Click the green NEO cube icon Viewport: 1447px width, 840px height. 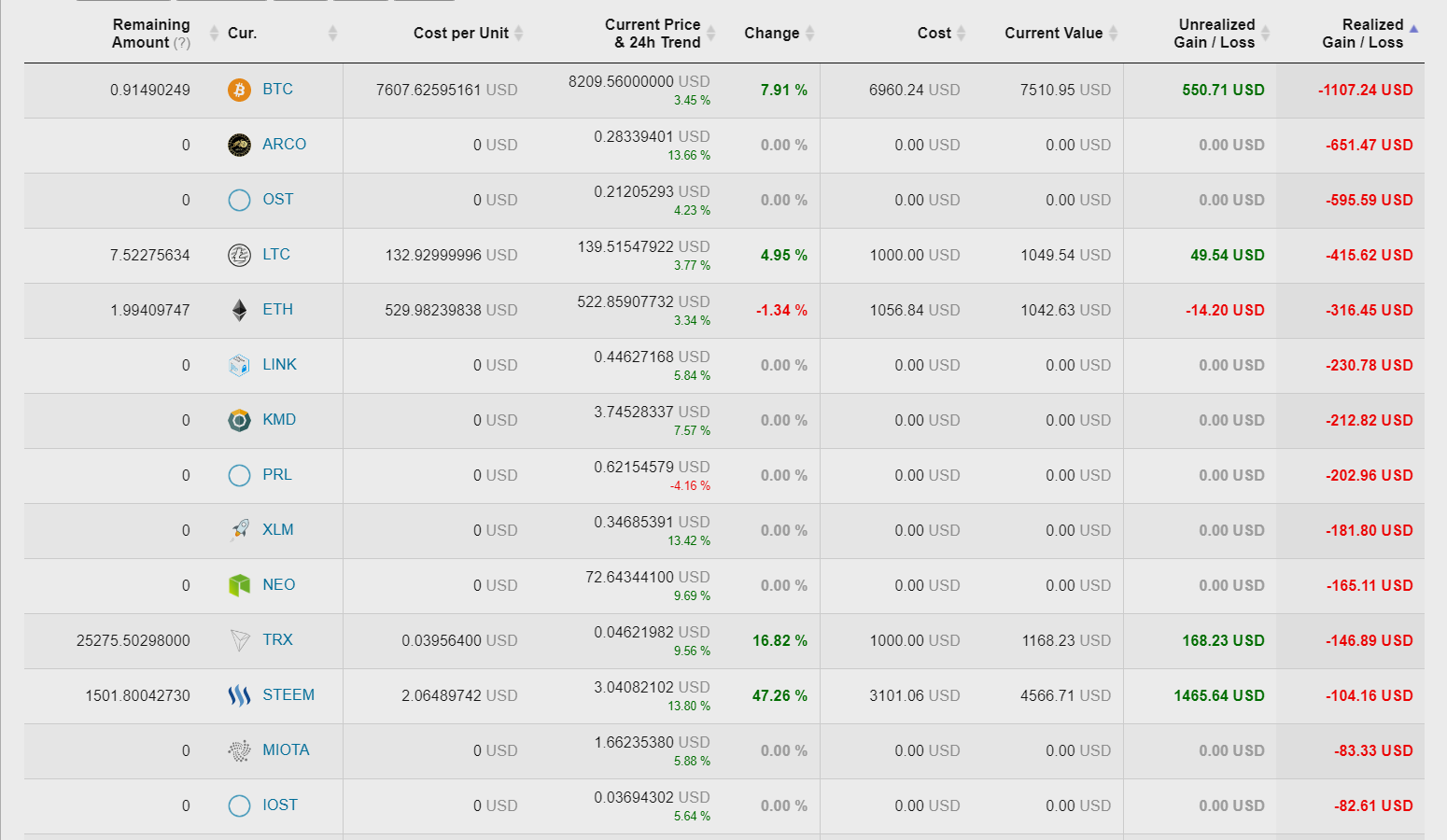(239, 585)
